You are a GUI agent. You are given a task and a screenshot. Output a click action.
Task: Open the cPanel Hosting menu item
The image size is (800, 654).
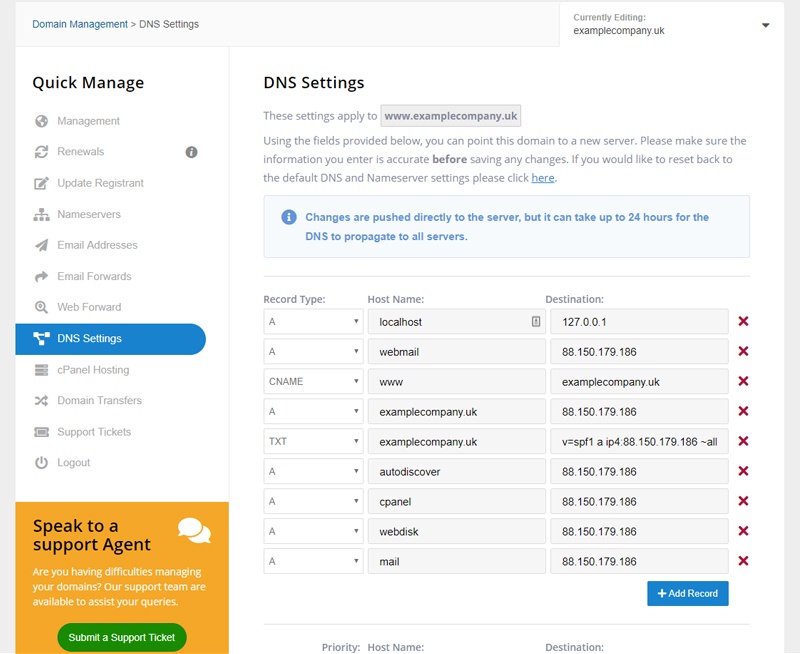point(93,370)
